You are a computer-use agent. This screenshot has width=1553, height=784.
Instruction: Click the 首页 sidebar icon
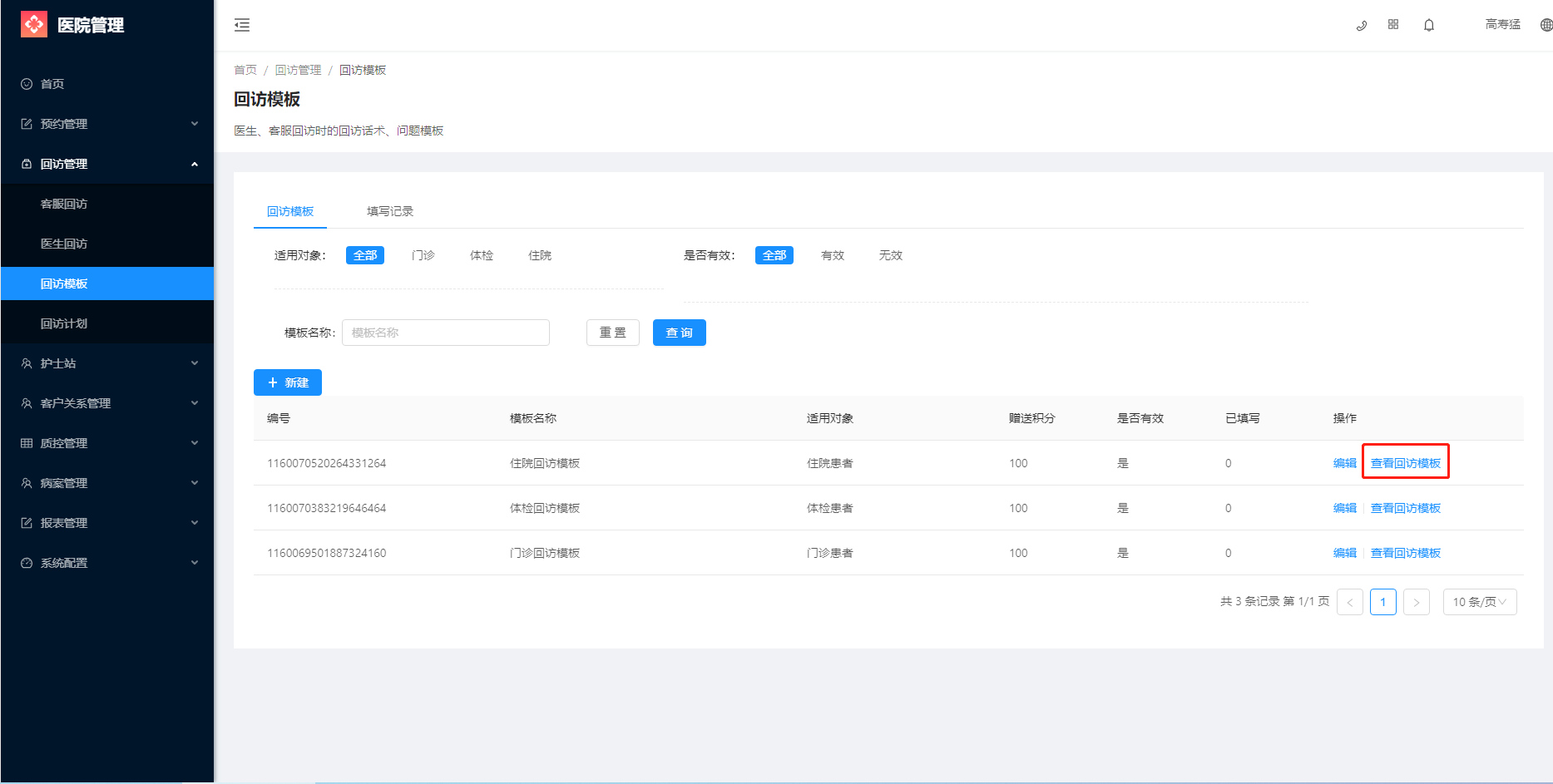point(27,84)
